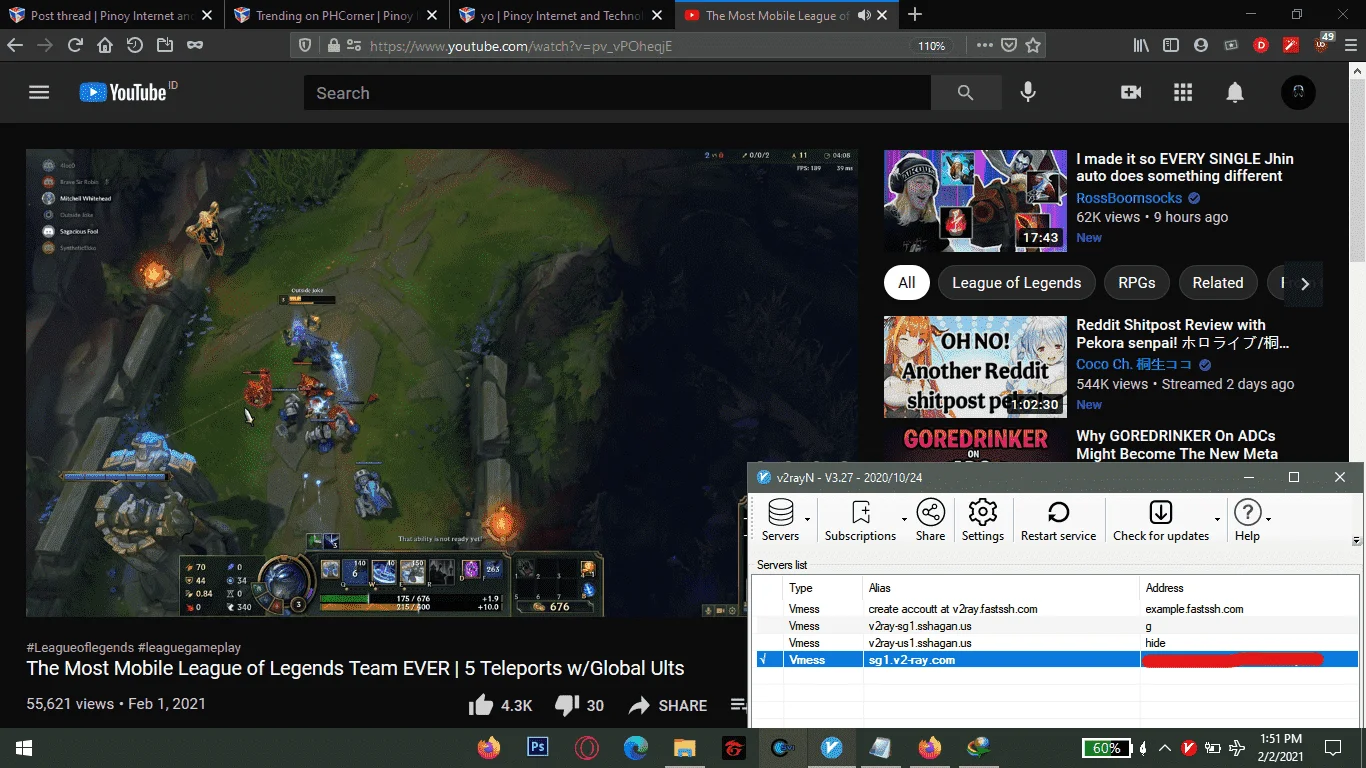Select 'League of Legends' filter chip
This screenshot has height=768, width=1366.
(x=1016, y=283)
